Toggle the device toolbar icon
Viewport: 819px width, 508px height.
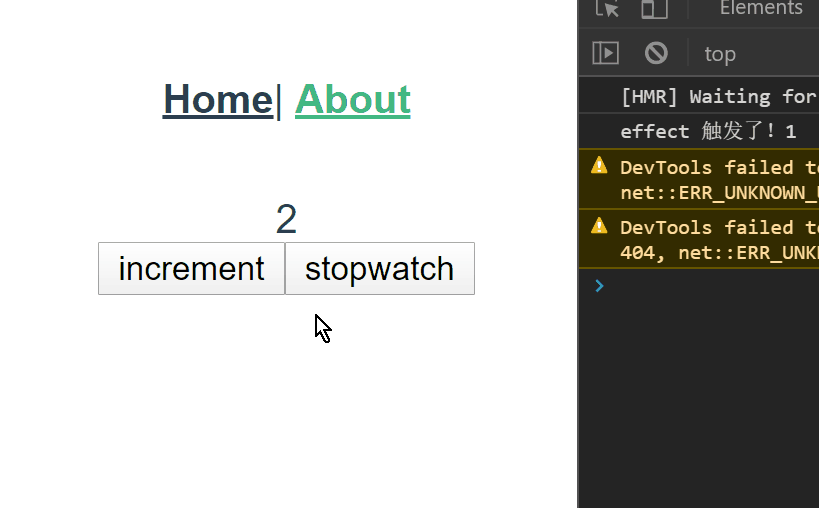click(654, 9)
